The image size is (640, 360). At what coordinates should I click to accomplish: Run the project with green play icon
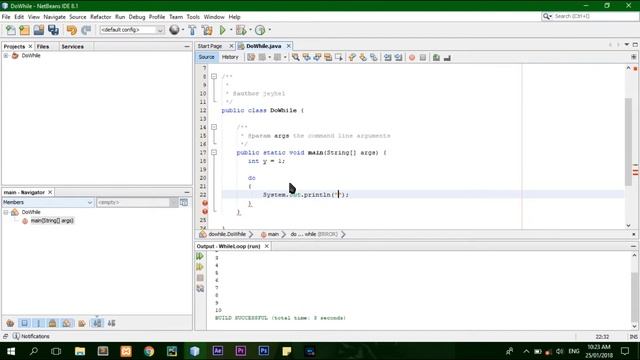coord(222,30)
